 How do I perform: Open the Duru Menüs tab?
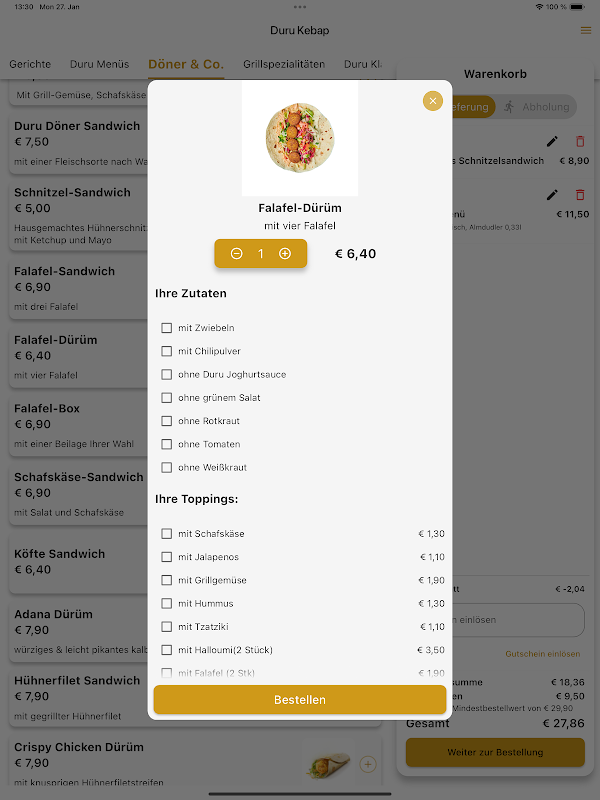click(x=99, y=64)
